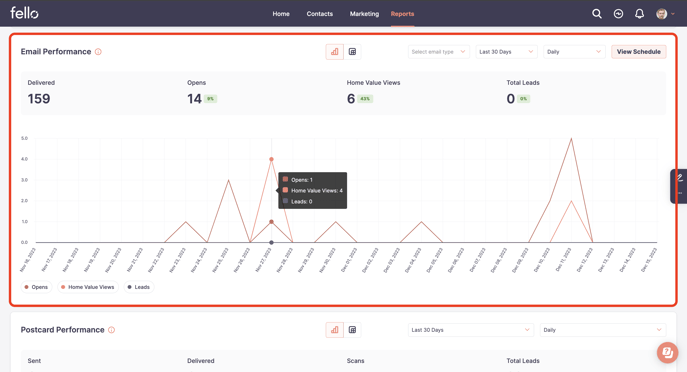This screenshot has height=372, width=687.
Task: Click the Postcard Performance heading
Action: (x=63, y=330)
